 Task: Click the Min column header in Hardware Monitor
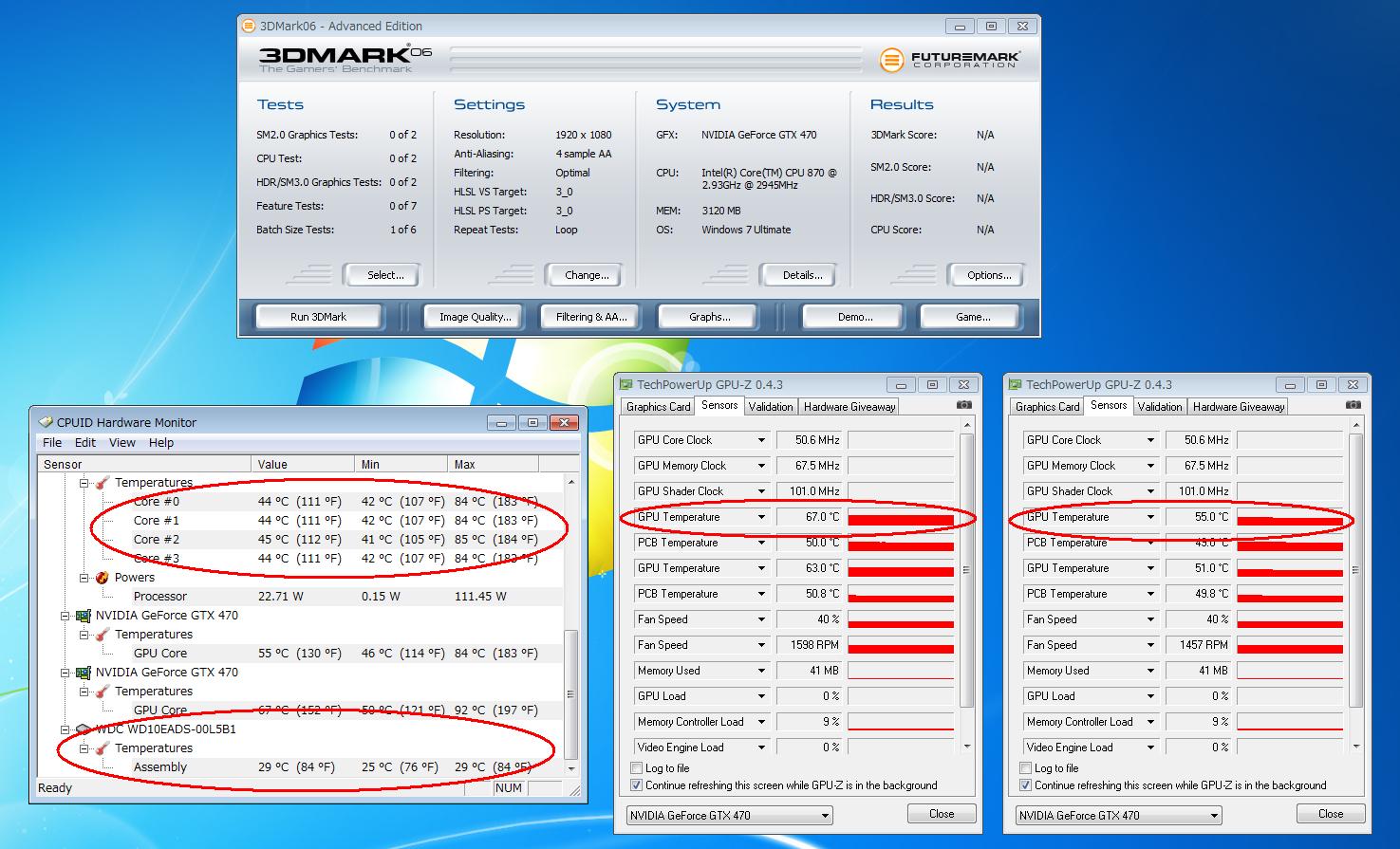(x=401, y=464)
